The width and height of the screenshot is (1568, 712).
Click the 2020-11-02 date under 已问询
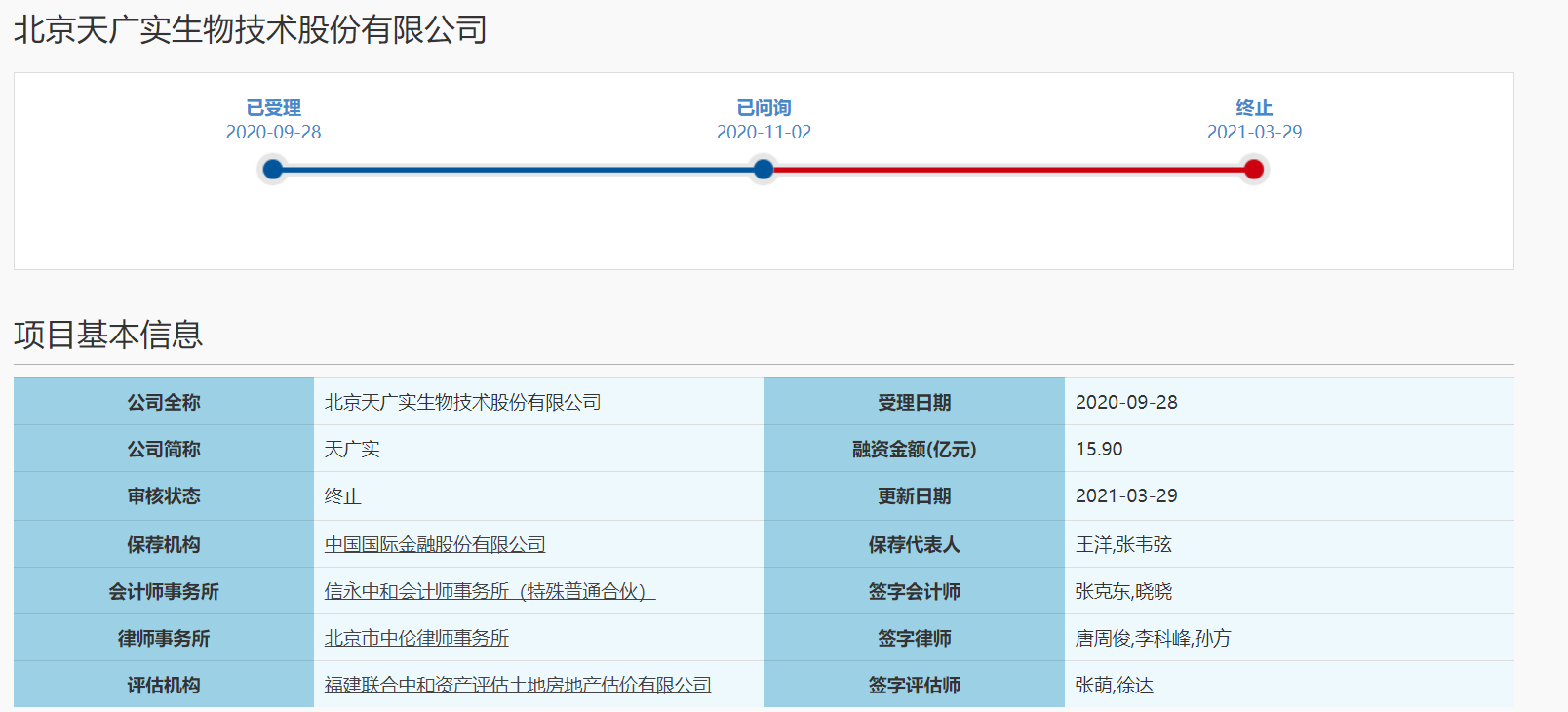coord(764,132)
